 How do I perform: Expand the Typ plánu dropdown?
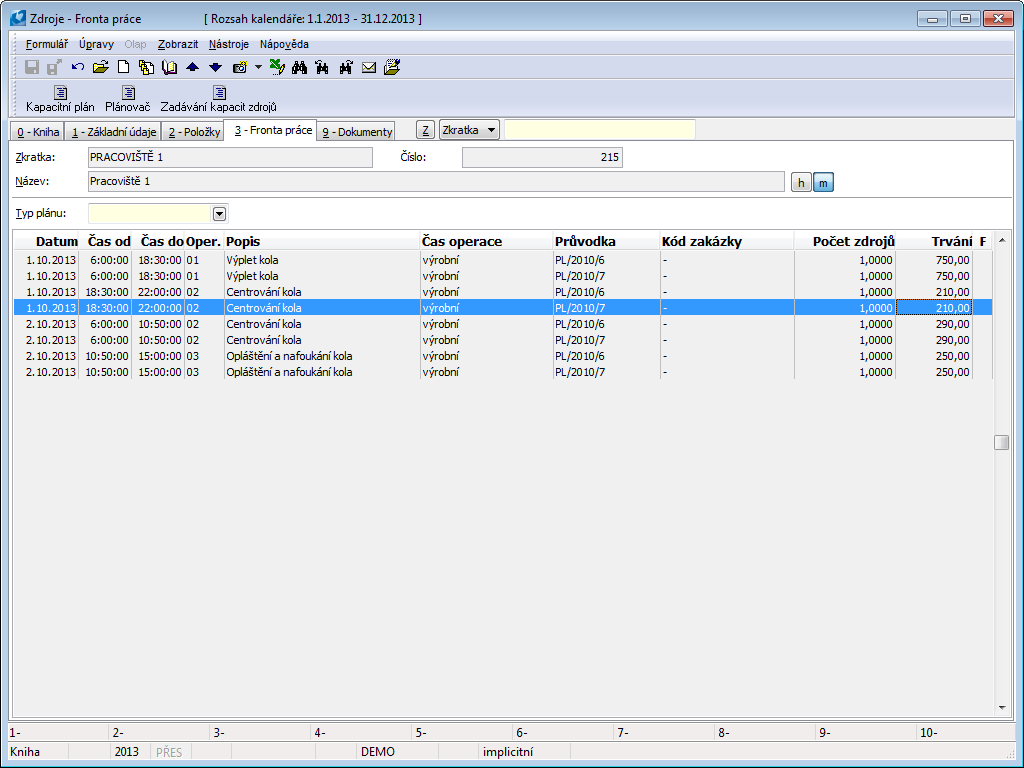click(219, 213)
